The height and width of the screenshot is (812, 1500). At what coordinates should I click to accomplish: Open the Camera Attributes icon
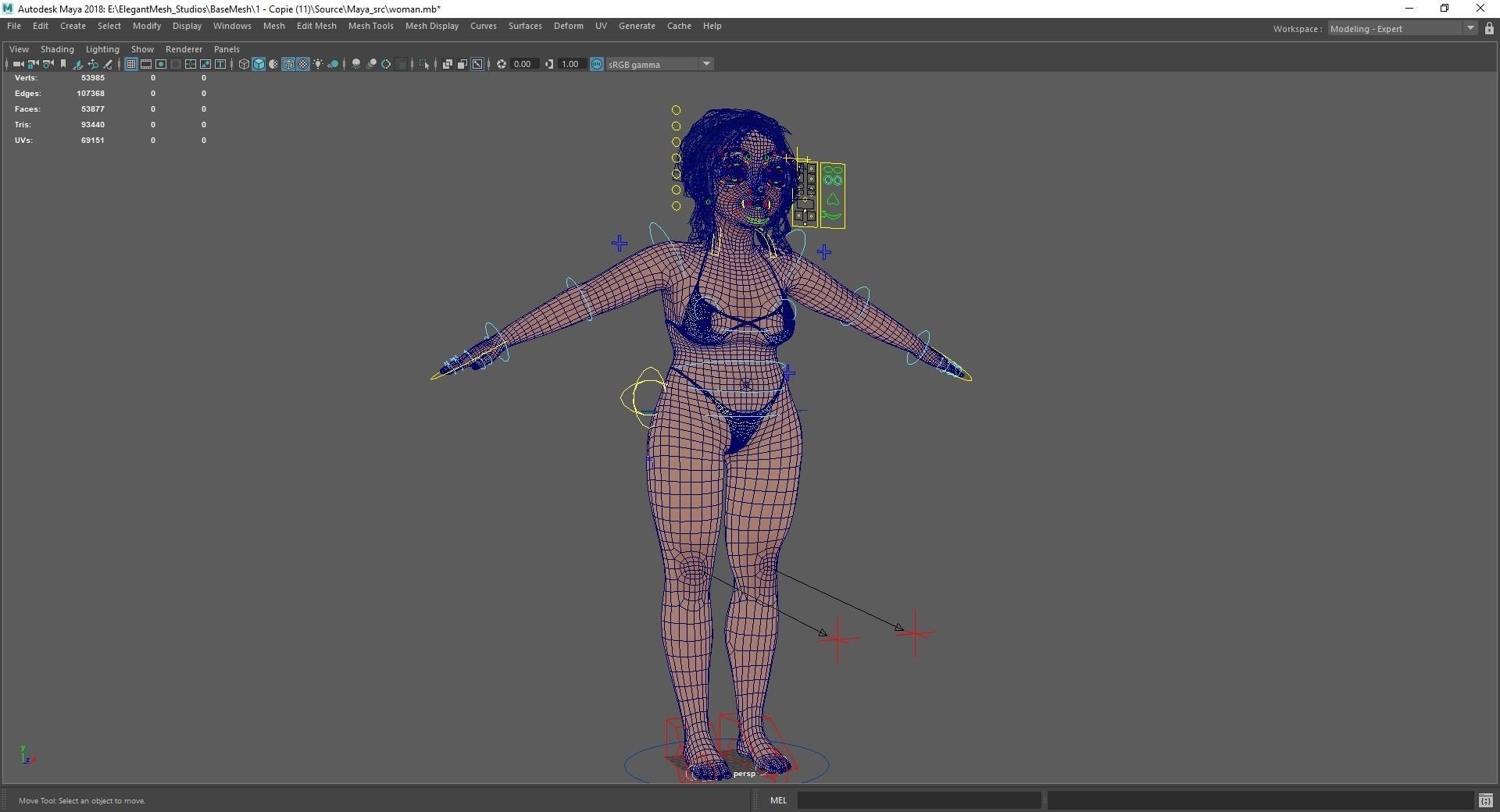(x=48, y=64)
